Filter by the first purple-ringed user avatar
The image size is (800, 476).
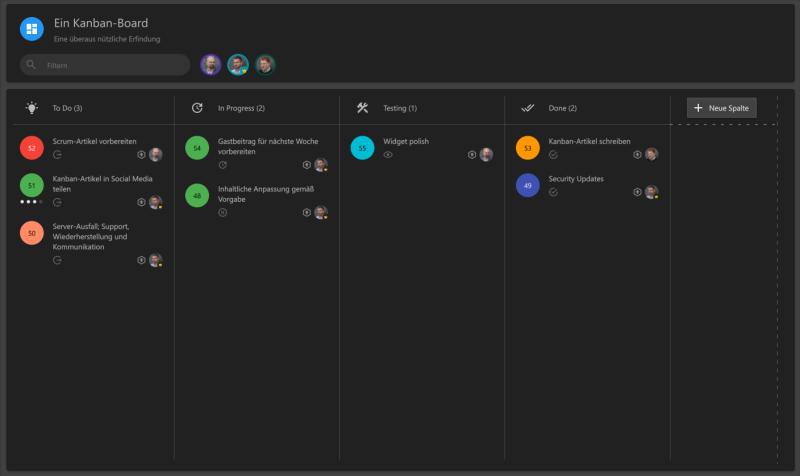(211, 65)
